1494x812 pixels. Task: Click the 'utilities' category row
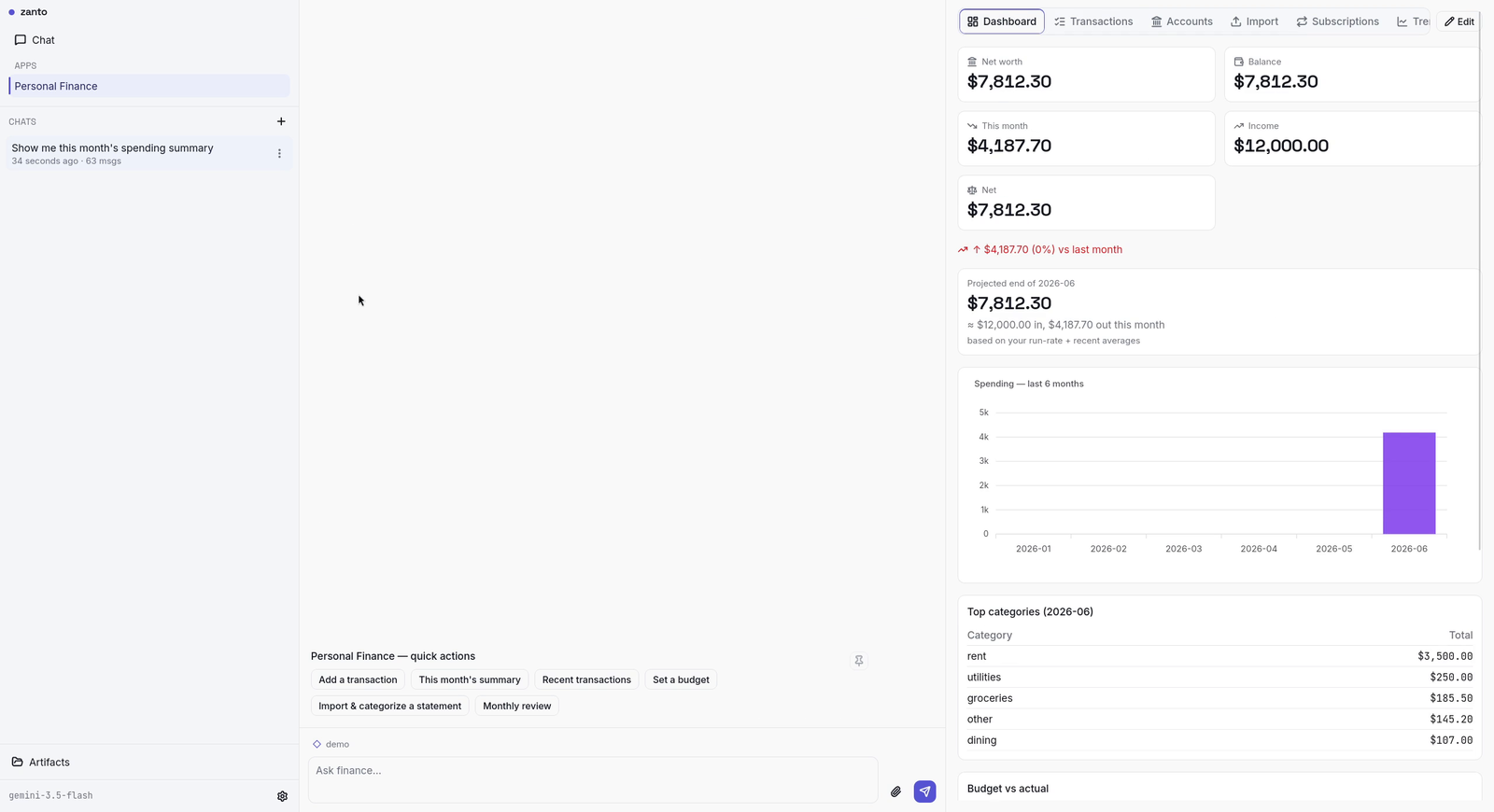[x=1219, y=678]
